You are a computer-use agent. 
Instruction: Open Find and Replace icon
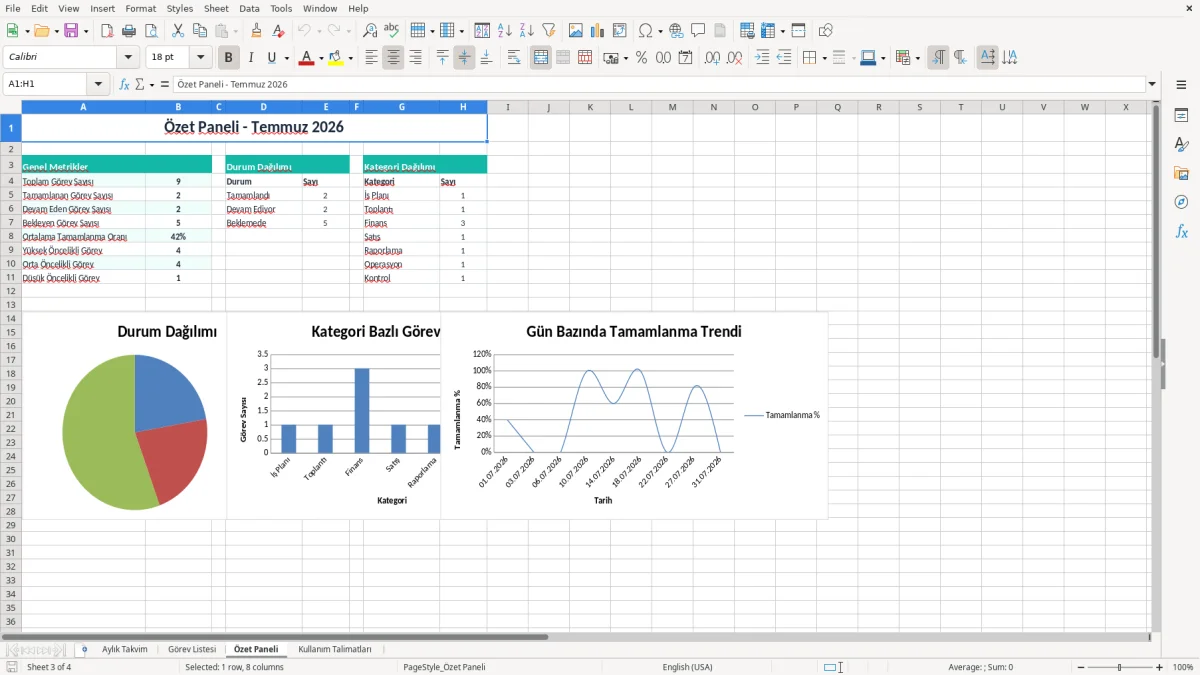pos(370,31)
